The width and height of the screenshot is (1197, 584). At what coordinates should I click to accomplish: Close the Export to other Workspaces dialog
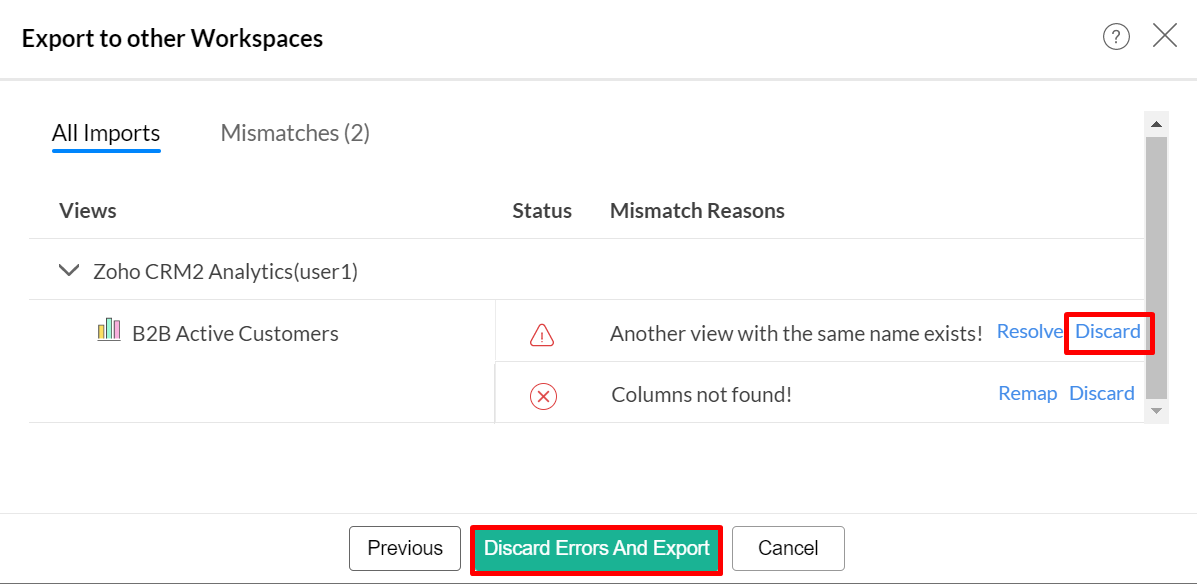point(1165,37)
